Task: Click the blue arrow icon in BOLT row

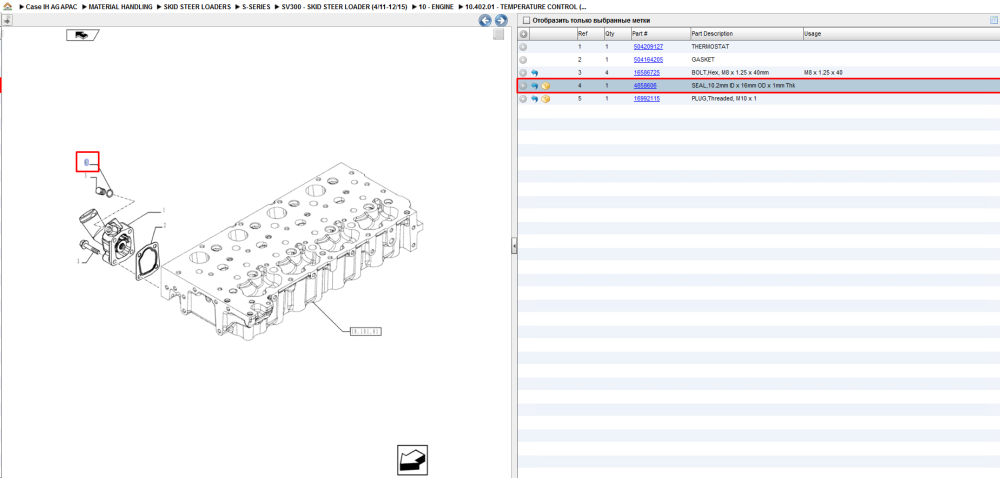Action: point(534,73)
